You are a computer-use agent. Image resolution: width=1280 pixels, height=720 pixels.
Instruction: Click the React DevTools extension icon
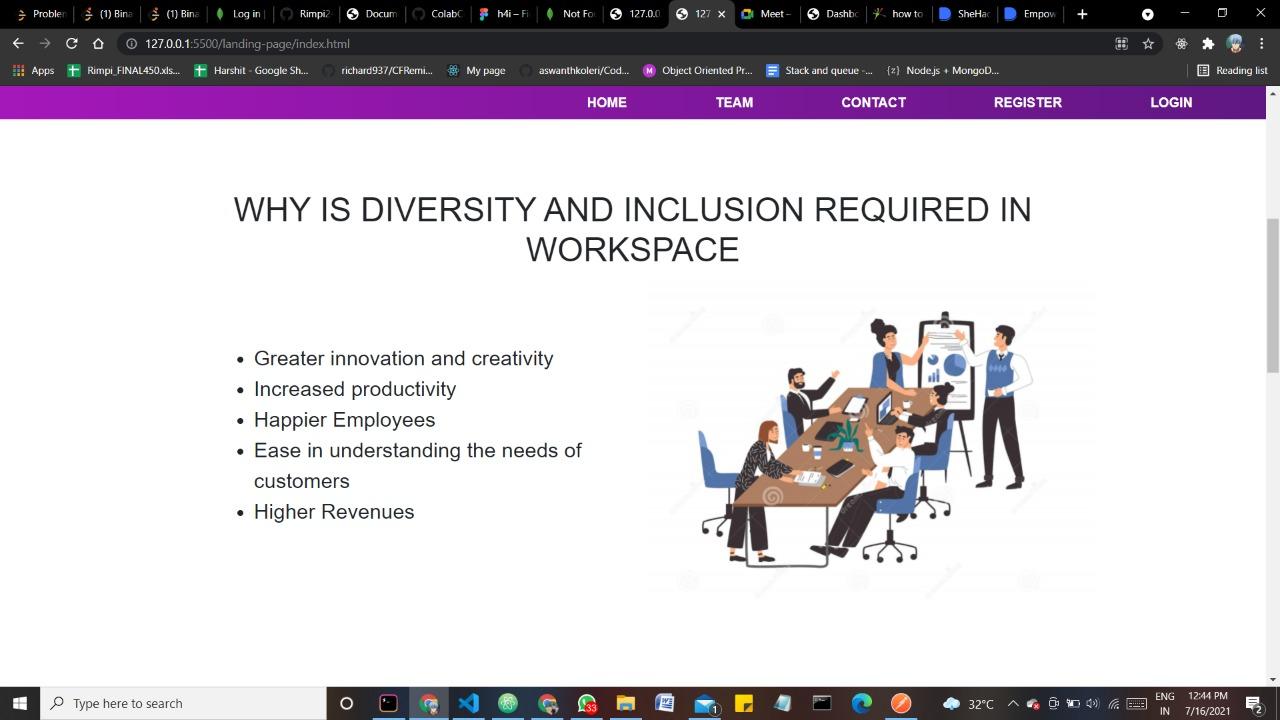tap(1181, 43)
